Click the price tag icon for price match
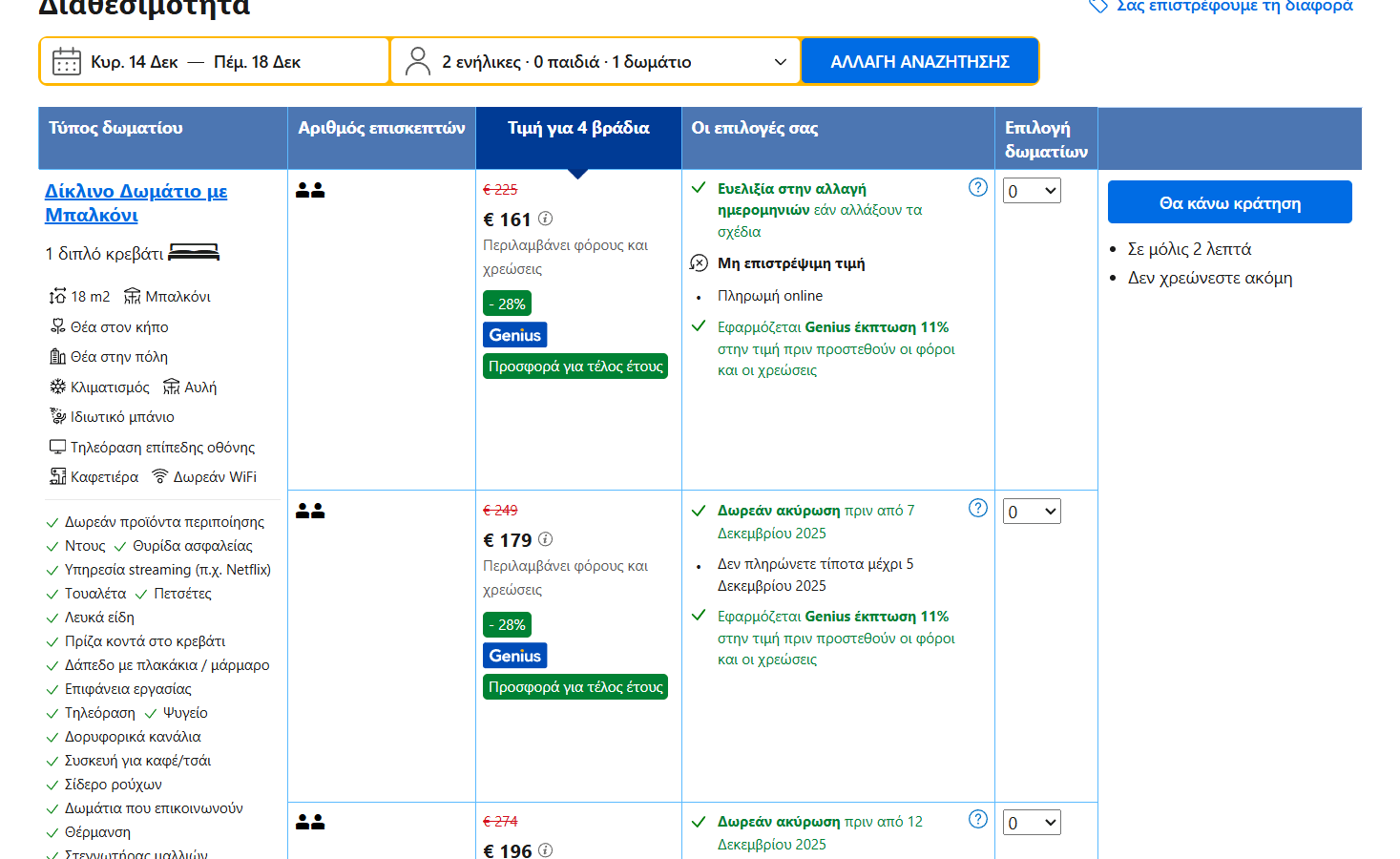The width and height of the screenshot is (1400, 859). tap(1098, 6)
